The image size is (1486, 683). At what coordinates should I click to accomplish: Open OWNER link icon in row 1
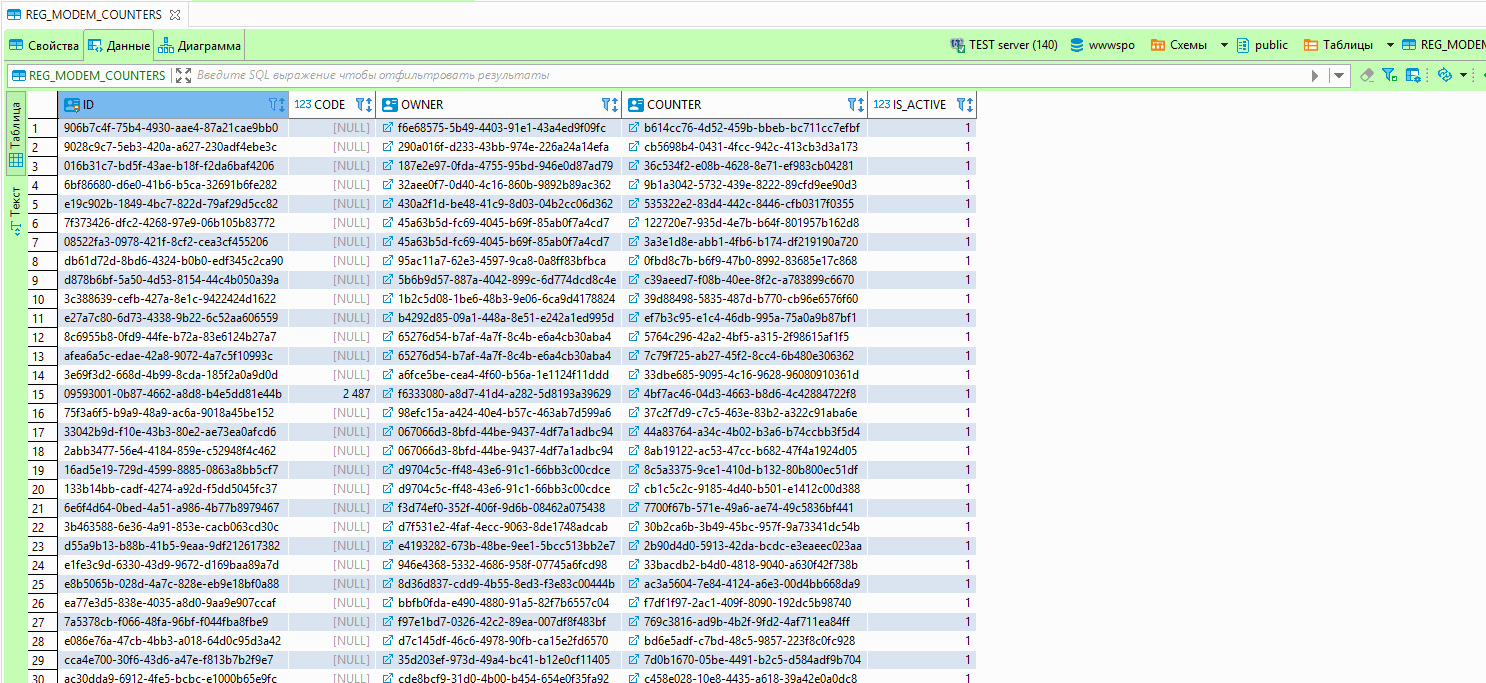pos(388,128)
